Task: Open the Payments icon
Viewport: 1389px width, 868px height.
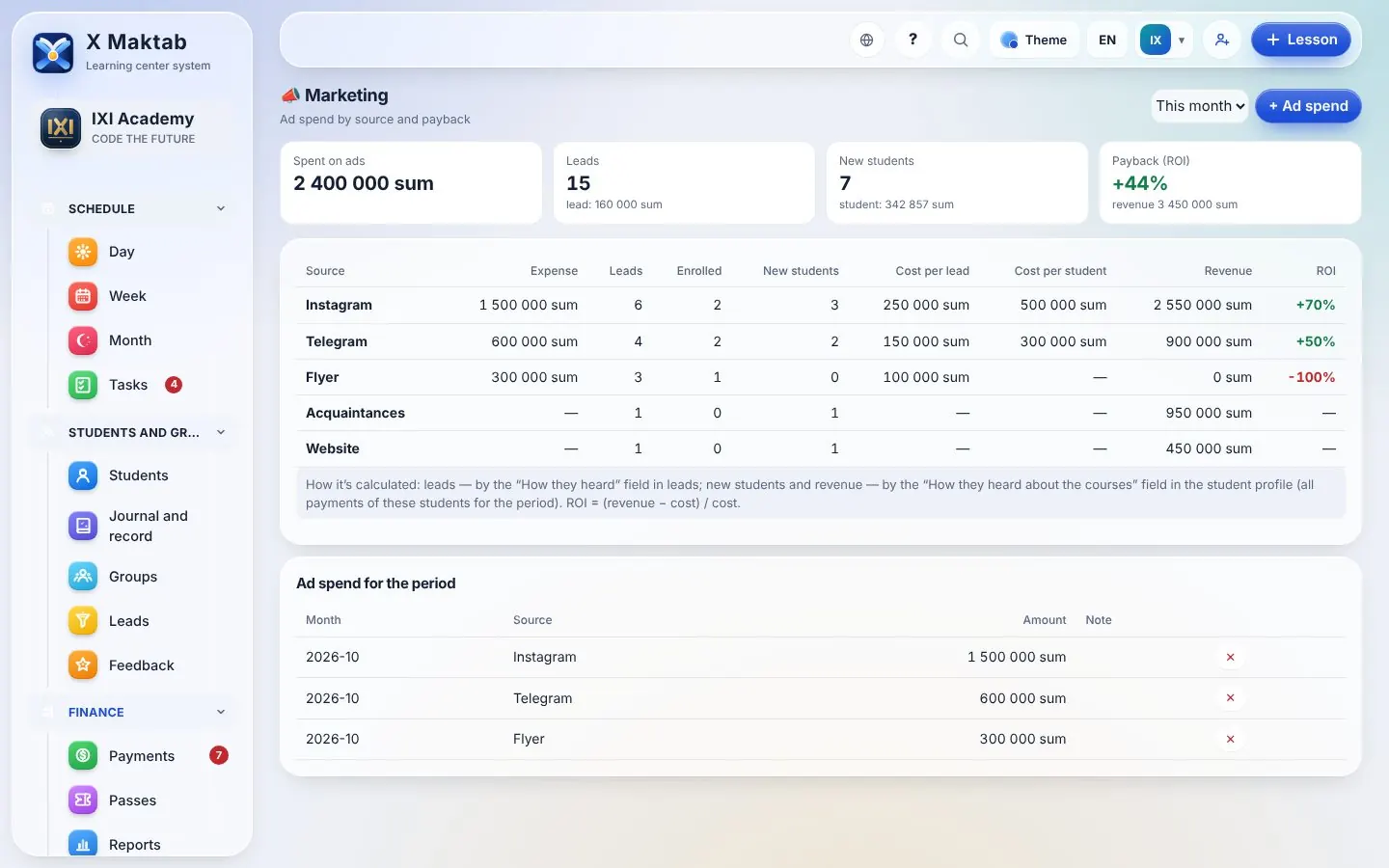Action: point(83,756)
